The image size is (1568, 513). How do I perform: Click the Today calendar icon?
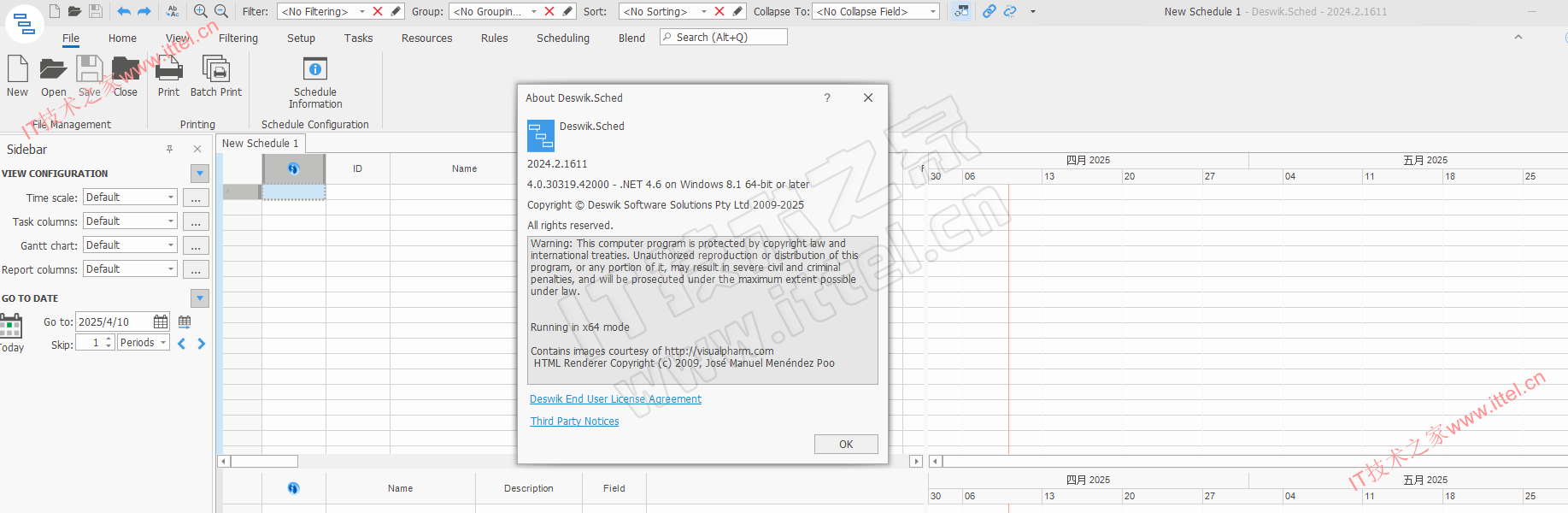pos(11,333)
